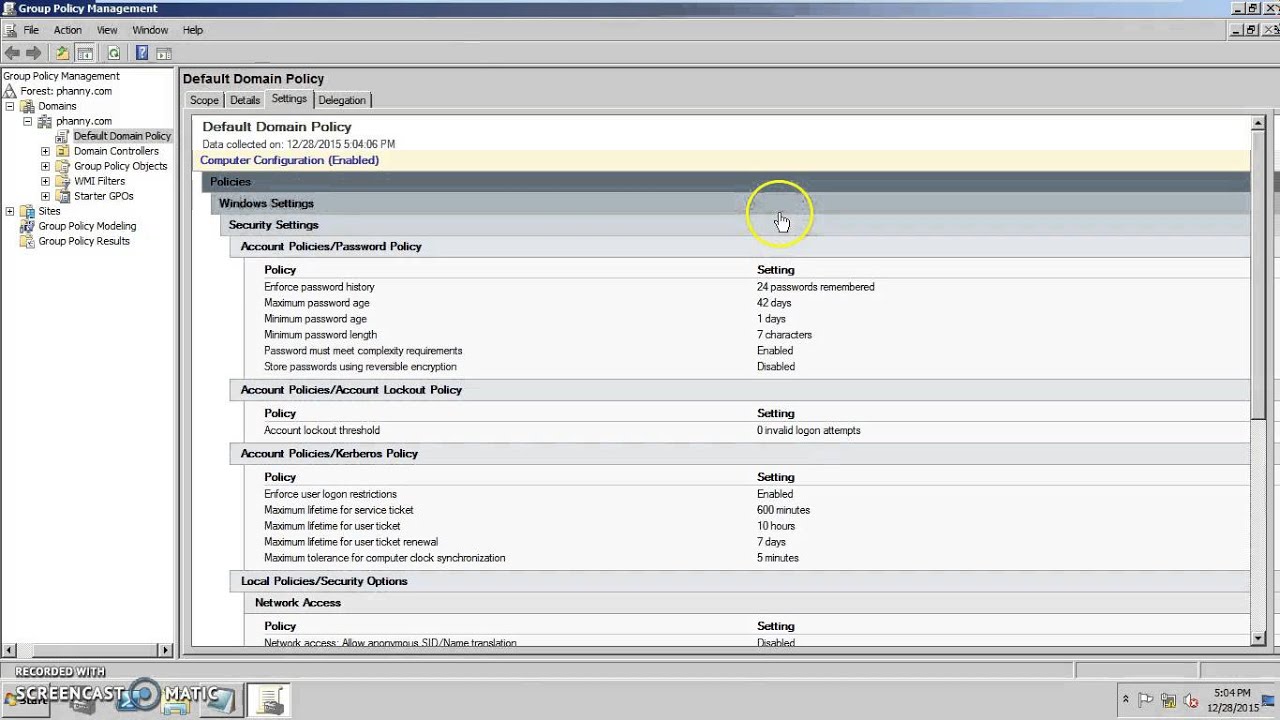Screen dimensions: 1280x720
Task: Click the Back arrow in toolbar
Action: pos(12,53)
